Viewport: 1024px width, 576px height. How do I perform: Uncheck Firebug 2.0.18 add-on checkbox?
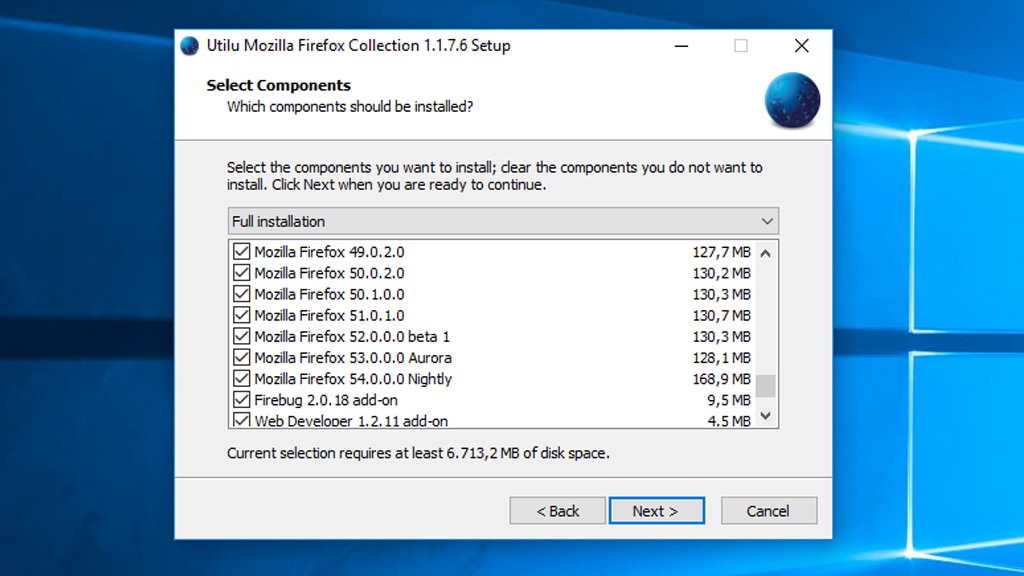(x=242, y=399)
